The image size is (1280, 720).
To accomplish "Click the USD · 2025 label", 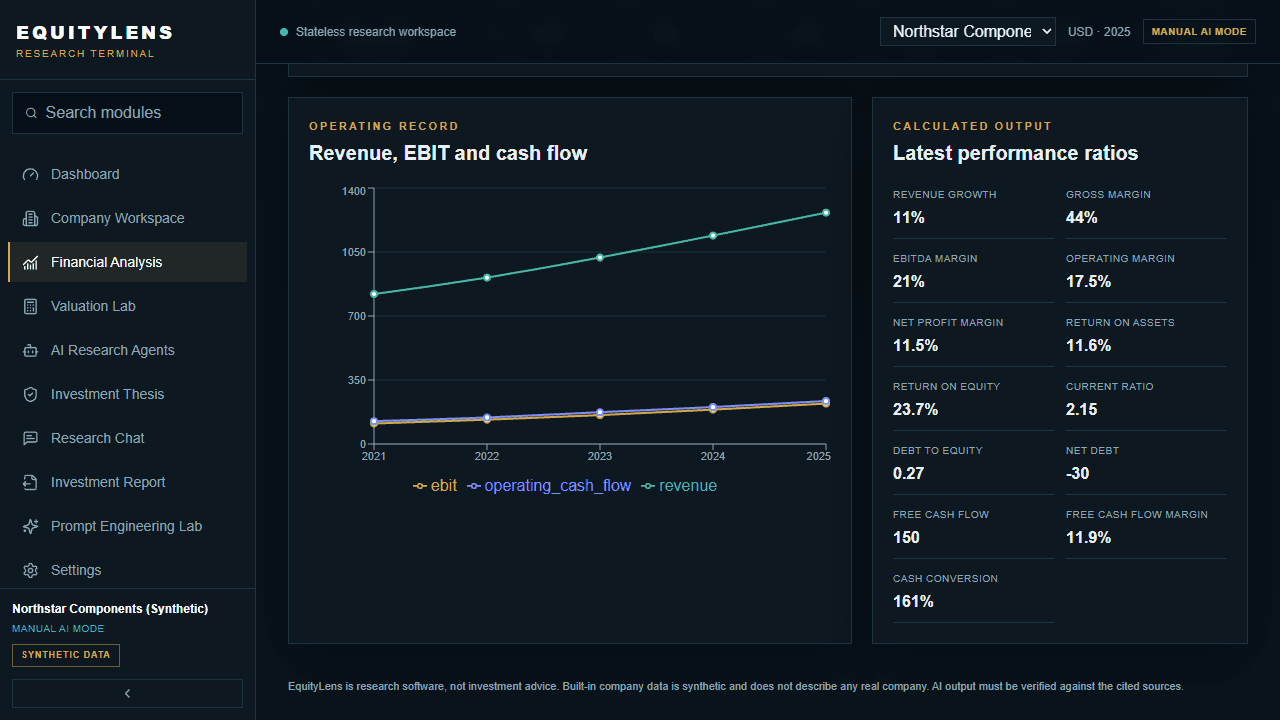I will (x=1099, y=32).
